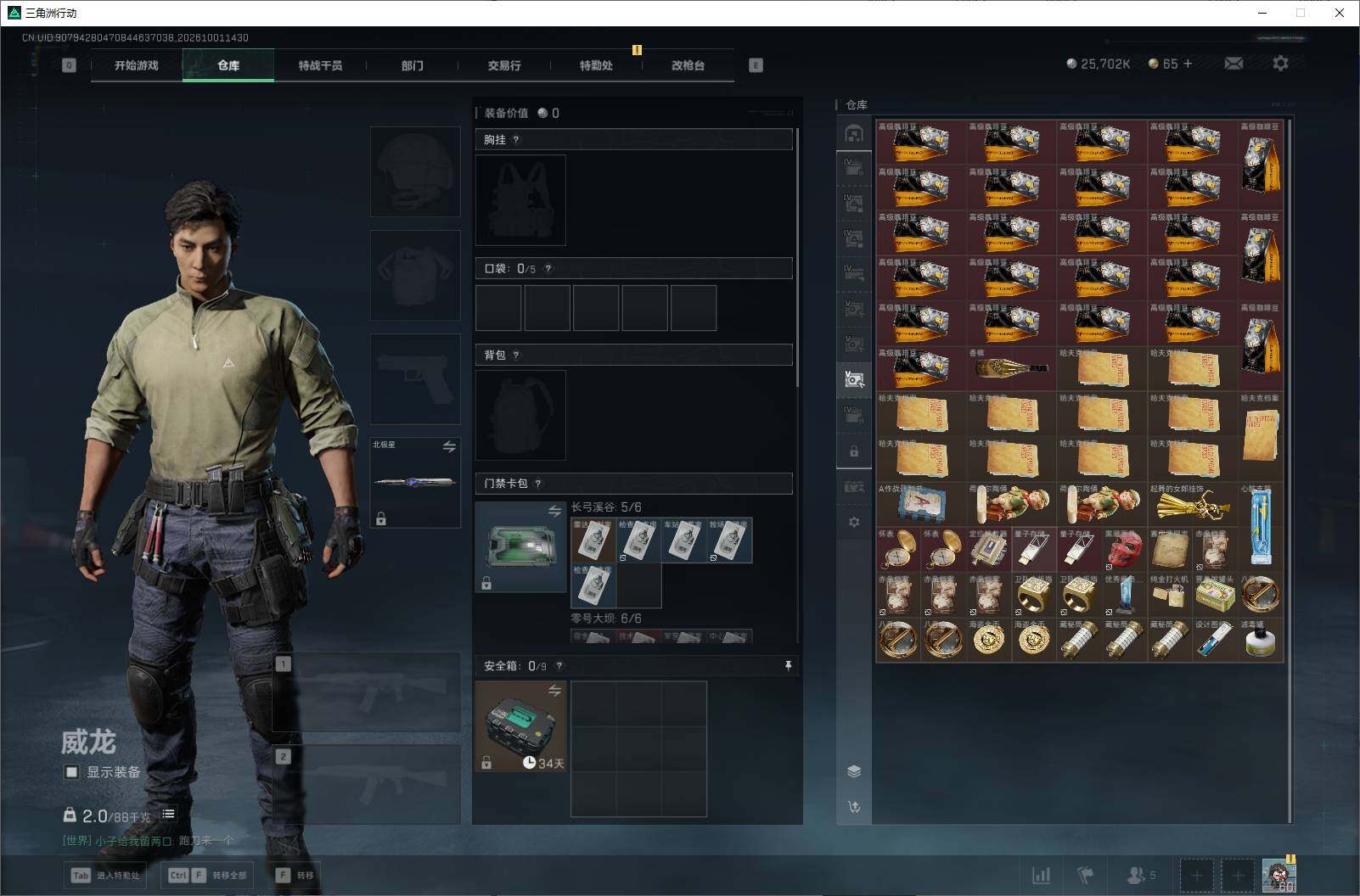Switch to 特战干员 tab
Screen dimensions: 1360x896
coord(320,65)
